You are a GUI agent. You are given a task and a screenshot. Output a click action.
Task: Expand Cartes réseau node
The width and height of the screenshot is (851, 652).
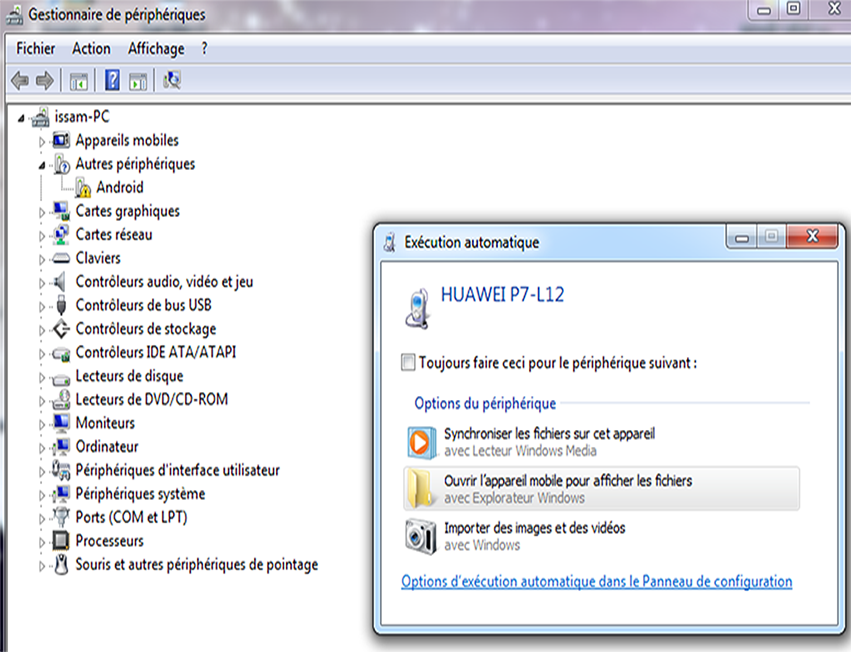tap(42, 236)
